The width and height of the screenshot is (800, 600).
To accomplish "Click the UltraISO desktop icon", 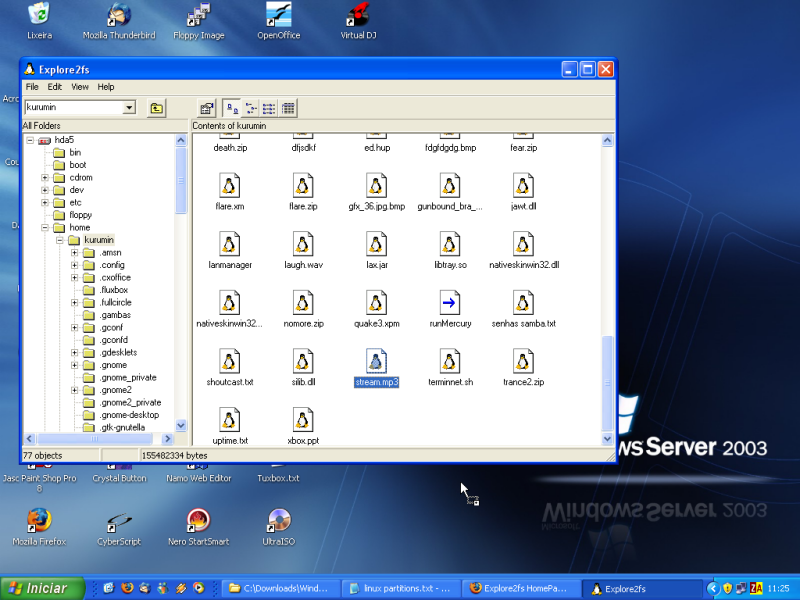I will tap(279, 527).
